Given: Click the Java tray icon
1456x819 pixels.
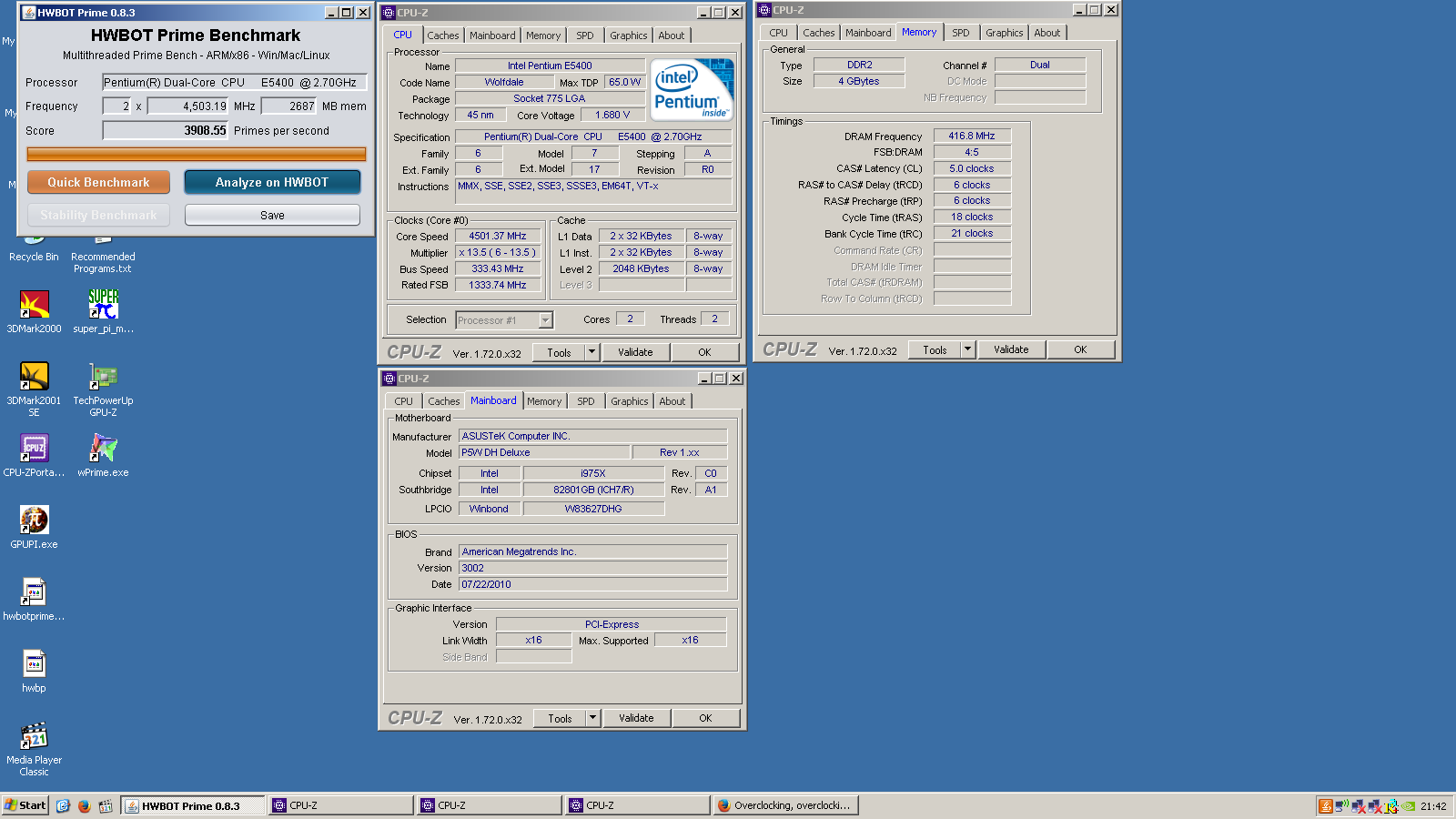Looking at the screenshot, I should [x=1326, y=805].
